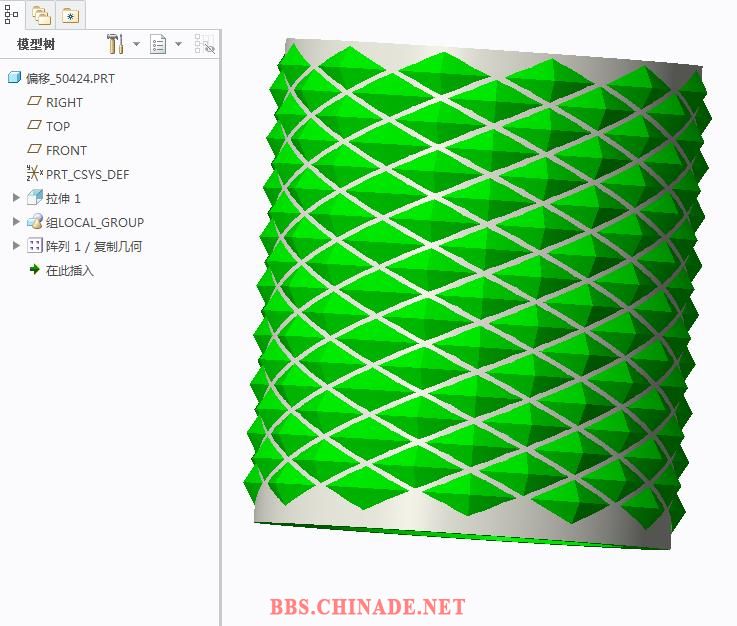Click the 模型树 panel title

tap(36, 44)
